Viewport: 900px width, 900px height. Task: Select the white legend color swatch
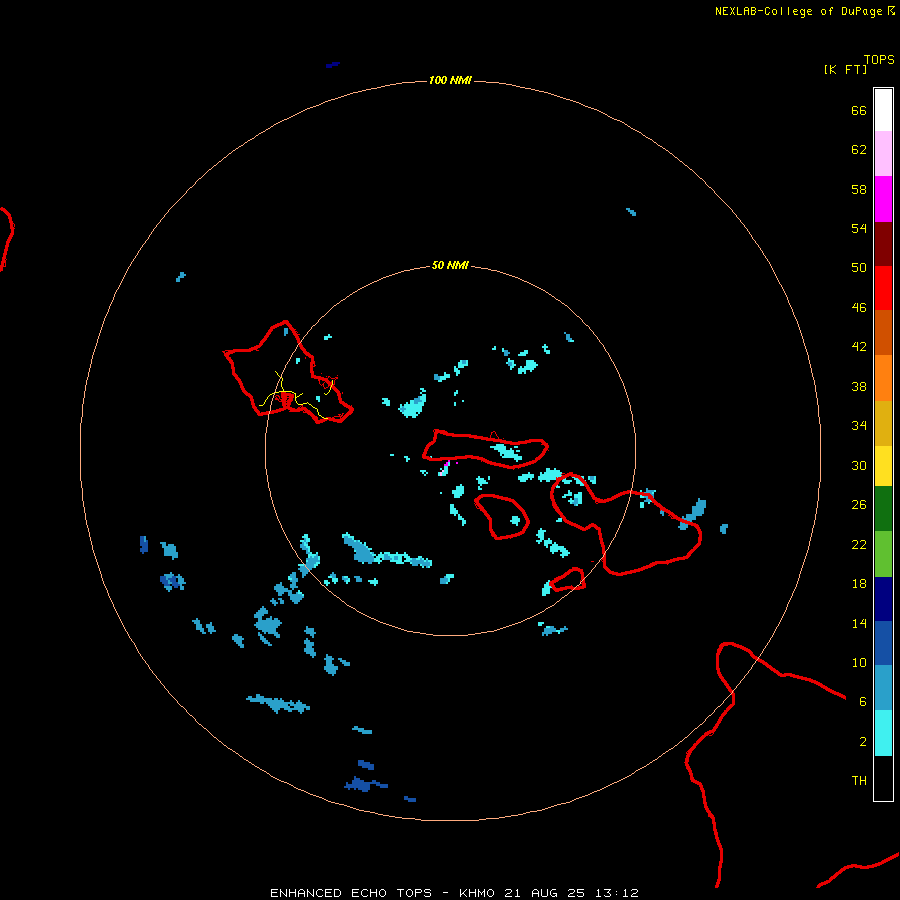883,110
